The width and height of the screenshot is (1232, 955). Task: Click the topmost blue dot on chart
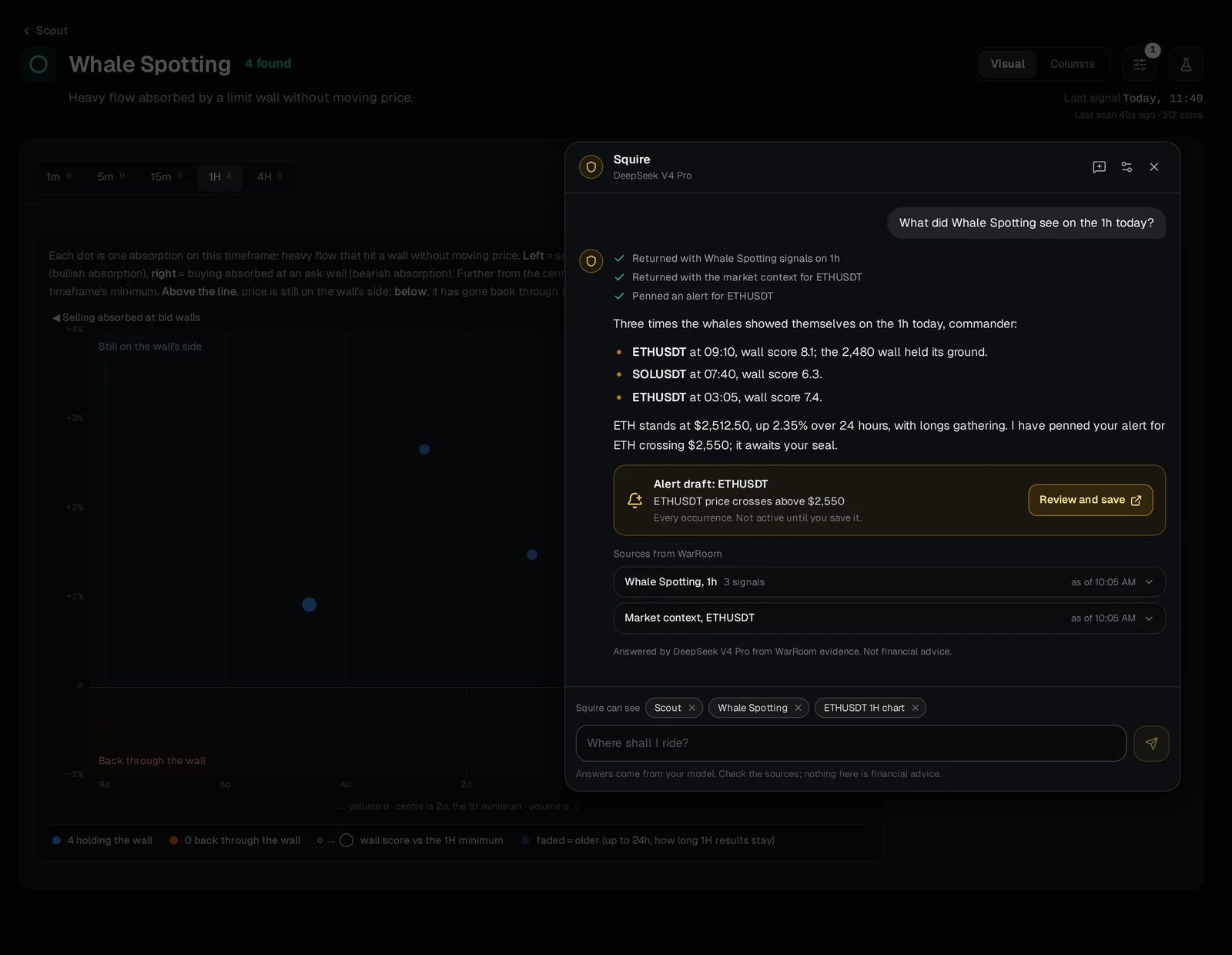coord(424,449)
